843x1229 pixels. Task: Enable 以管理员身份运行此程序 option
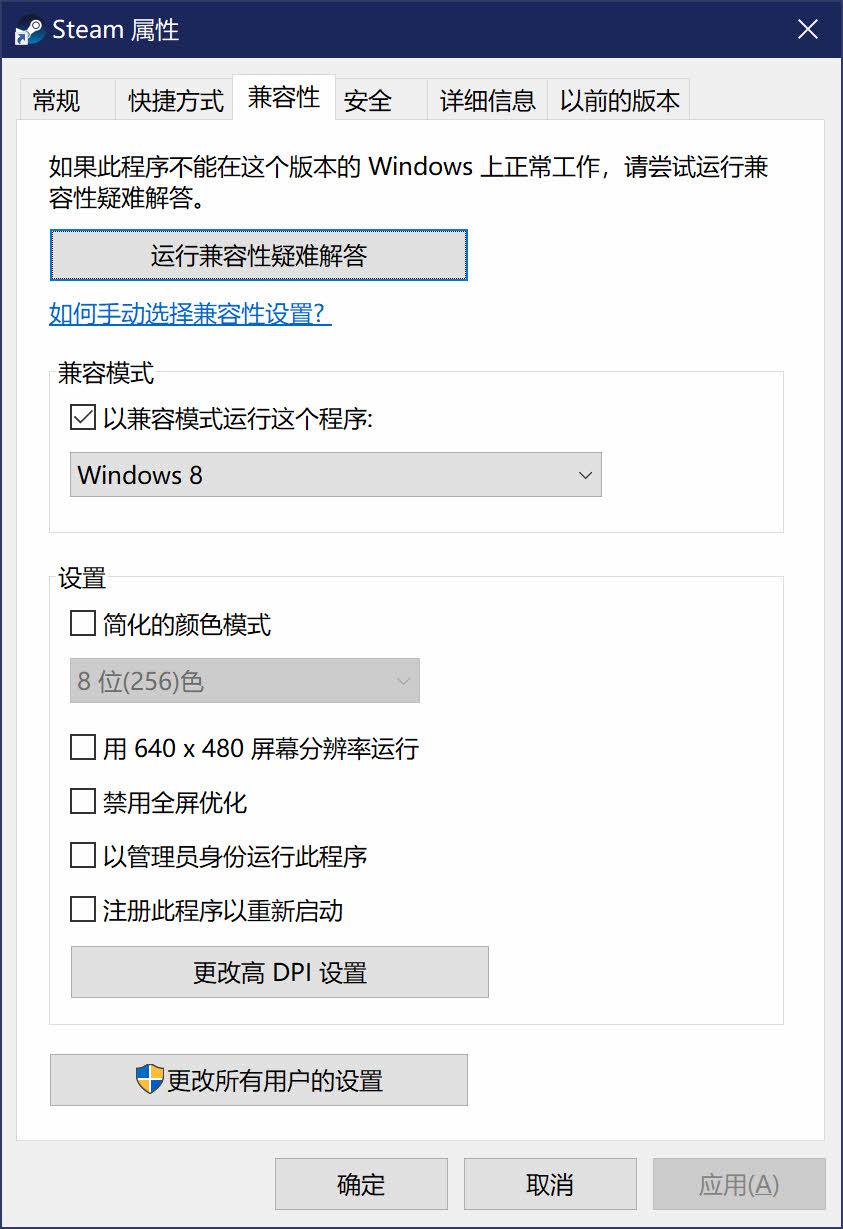pyautogui.click(x=83, y=856)
